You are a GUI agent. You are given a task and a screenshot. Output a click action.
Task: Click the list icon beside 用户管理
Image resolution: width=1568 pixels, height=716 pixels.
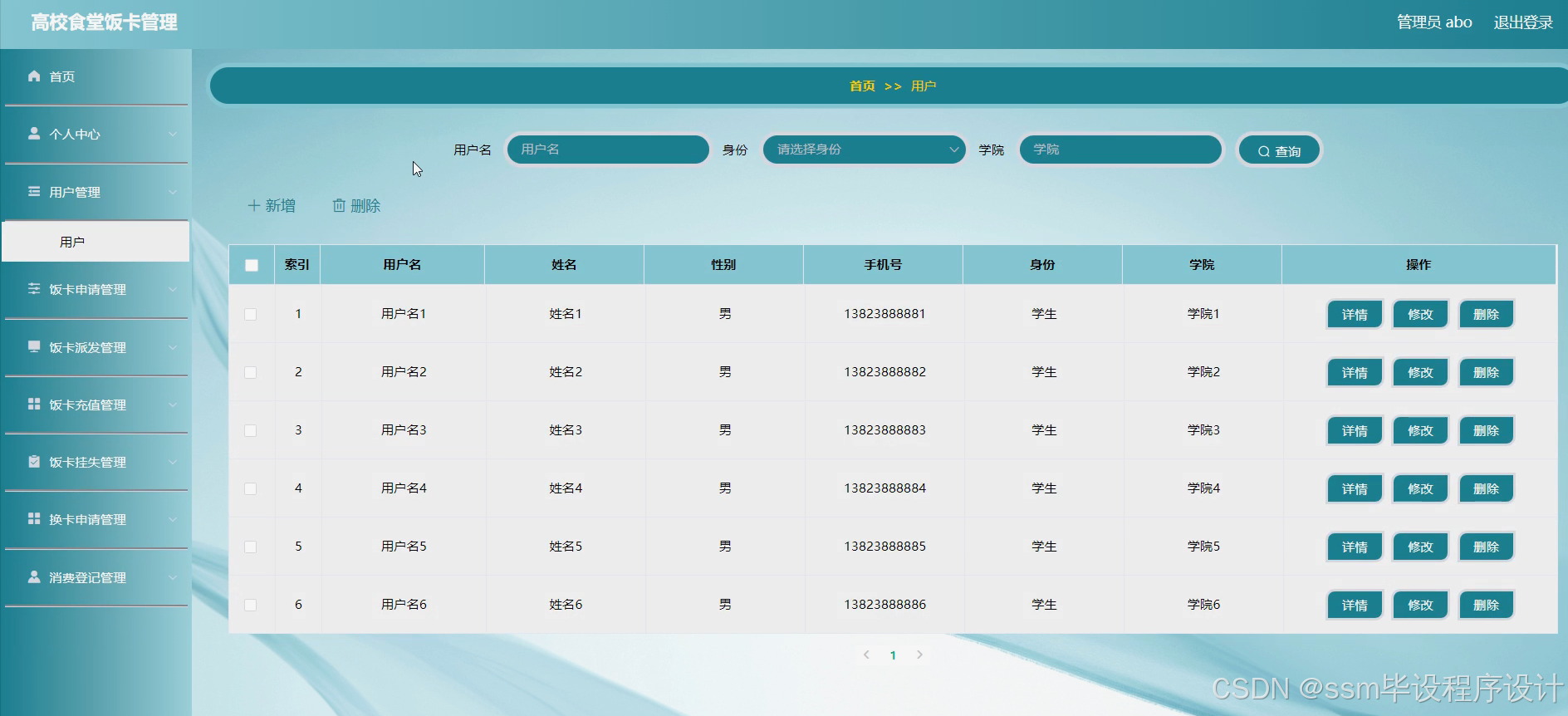[34, 192]
